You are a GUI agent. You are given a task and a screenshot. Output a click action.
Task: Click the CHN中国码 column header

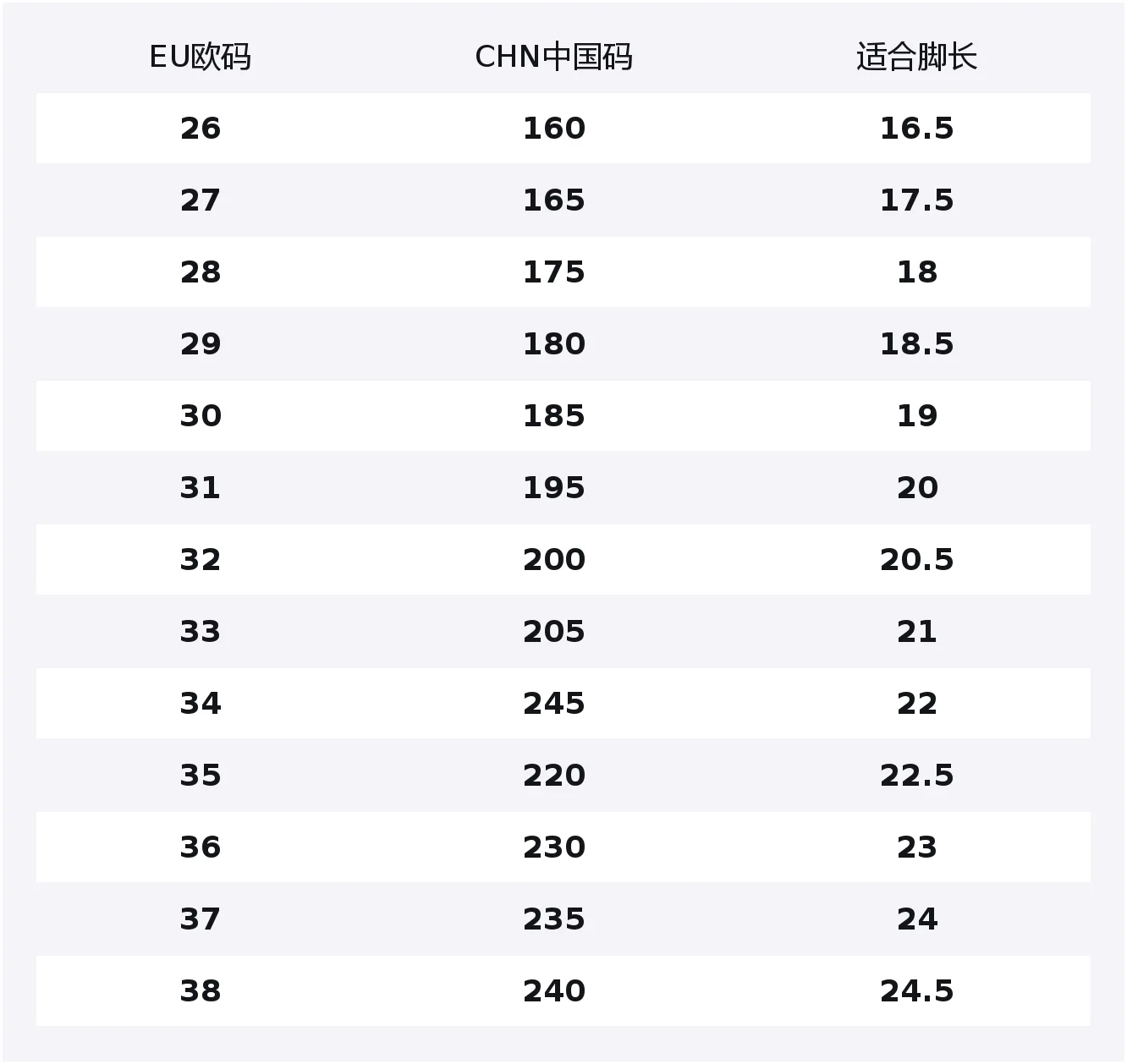coord(553,58)
